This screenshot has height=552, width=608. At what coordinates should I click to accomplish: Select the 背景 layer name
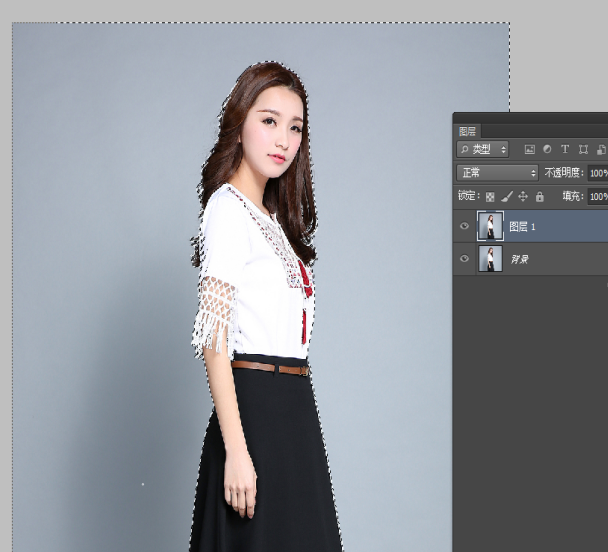(x=519, y=259)
